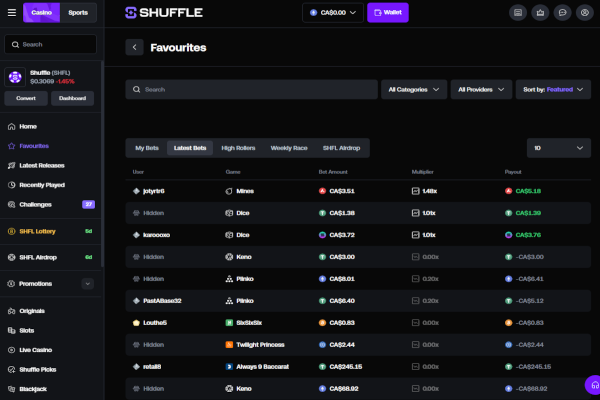Viewport: 600px width, 400px height.
Task: Select the Weekly Race tab
Action: (289, 148)
